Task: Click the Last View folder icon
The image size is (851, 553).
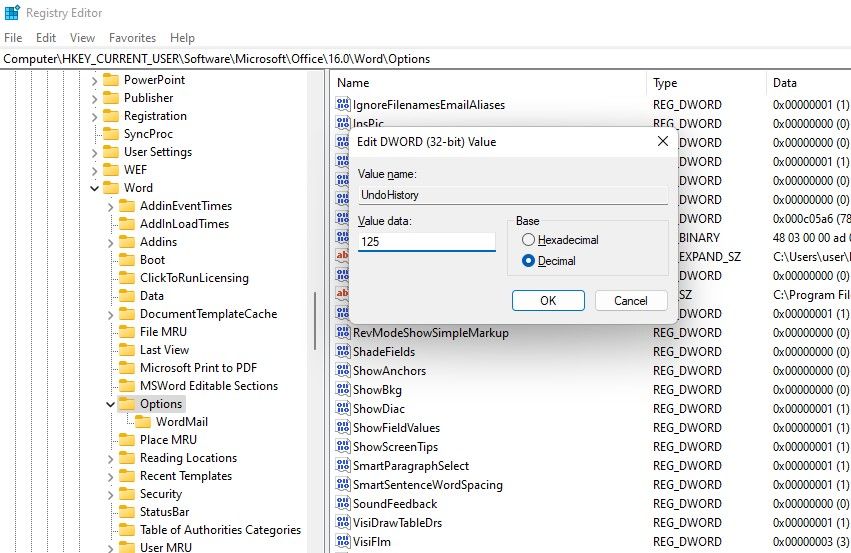Action: [126, 349]
